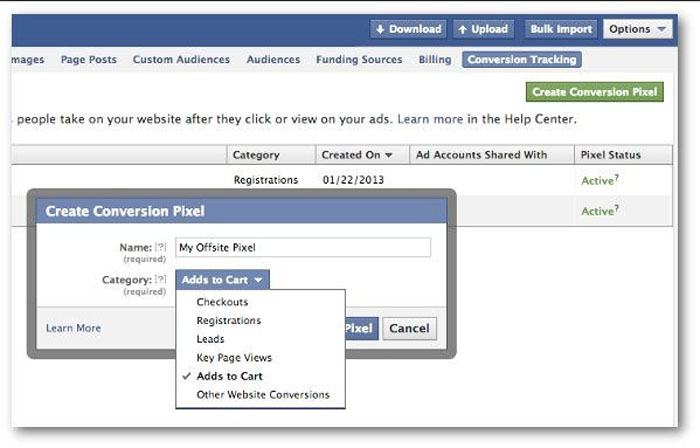Expand the Options dropdown

(638, 29)
